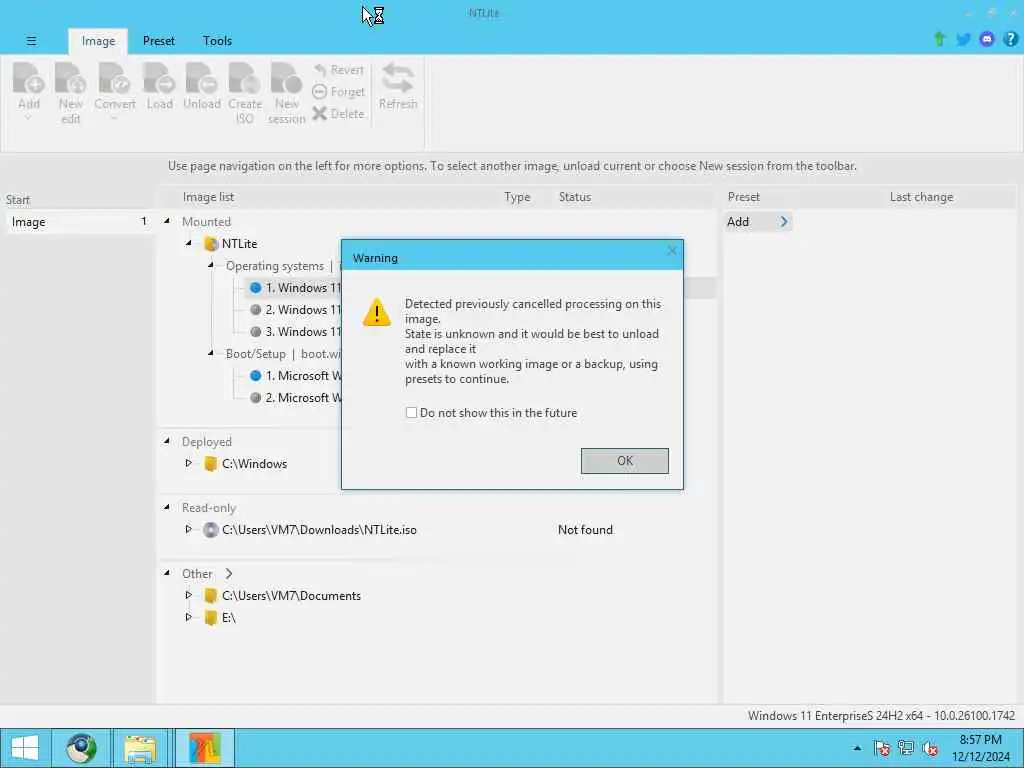Open the taskbar clock showing 8:57 PM
Screen dimensions: 1024x768
tap(980, 748)
